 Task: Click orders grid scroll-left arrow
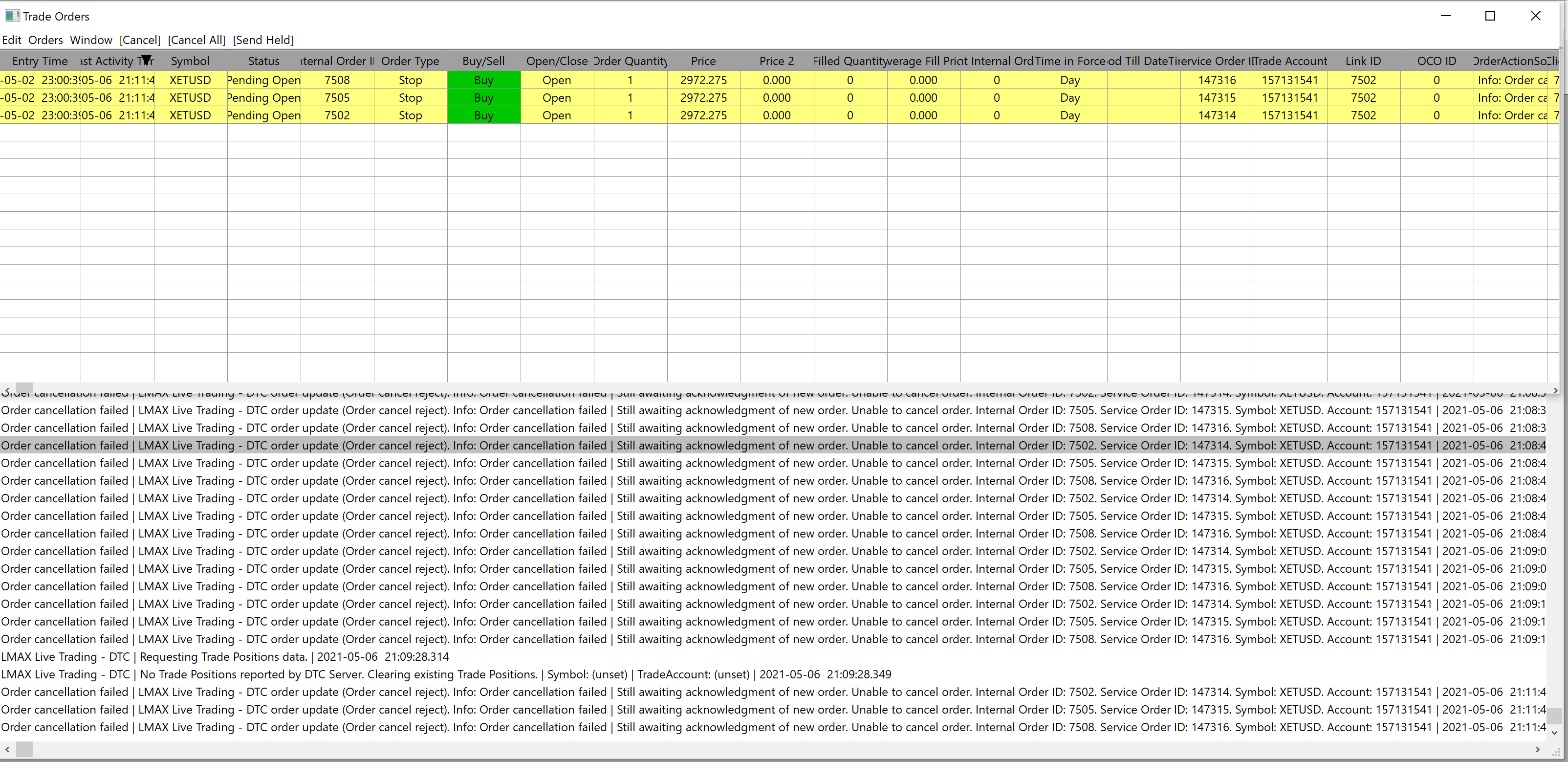coord(7,389)
